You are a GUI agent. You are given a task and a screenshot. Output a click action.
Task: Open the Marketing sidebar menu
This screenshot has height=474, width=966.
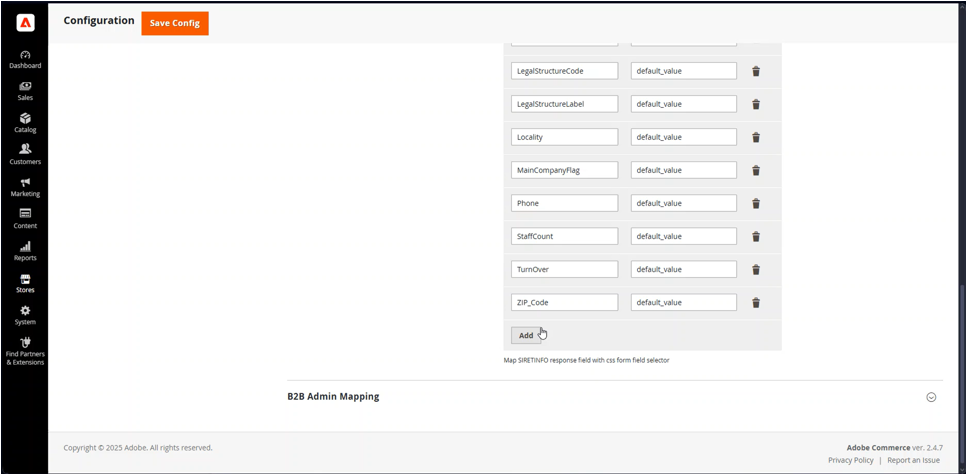25,187
